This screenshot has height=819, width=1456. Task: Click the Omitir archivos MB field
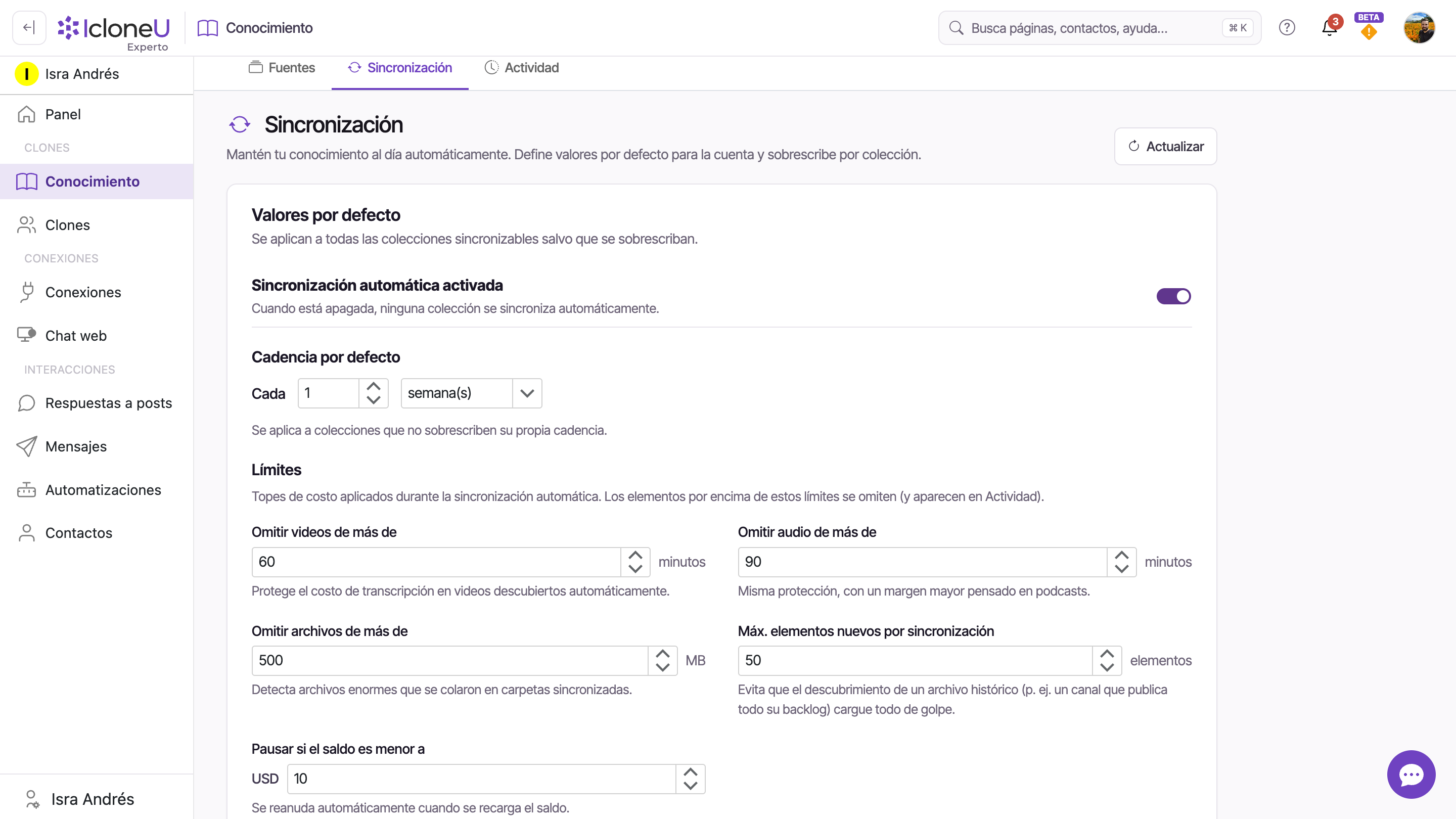click(x=450, y=661)
